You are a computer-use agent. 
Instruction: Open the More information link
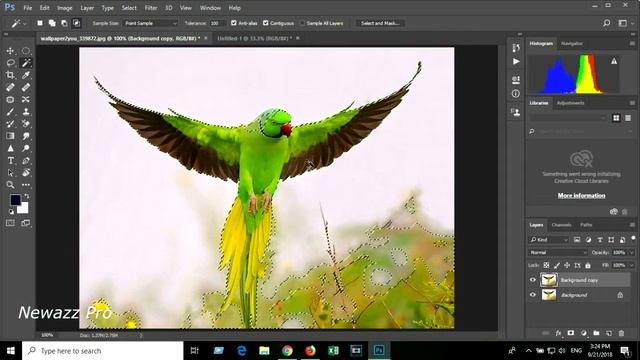pyautogui.click(x=582, y=196)
